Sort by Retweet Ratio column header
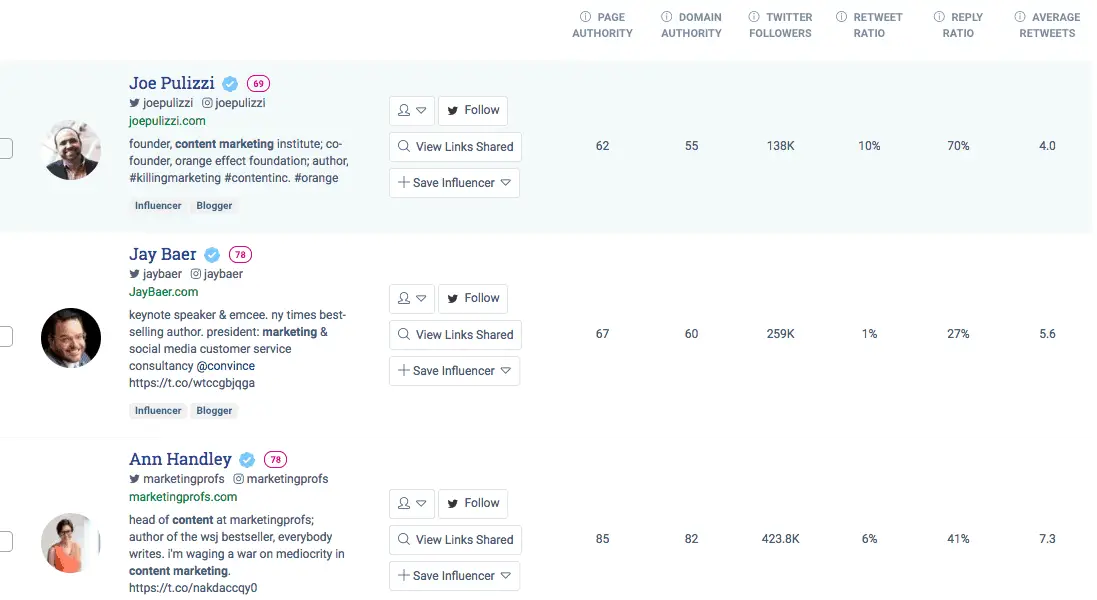This screenshot has width=1097, height=600. (x=869, y=25)
